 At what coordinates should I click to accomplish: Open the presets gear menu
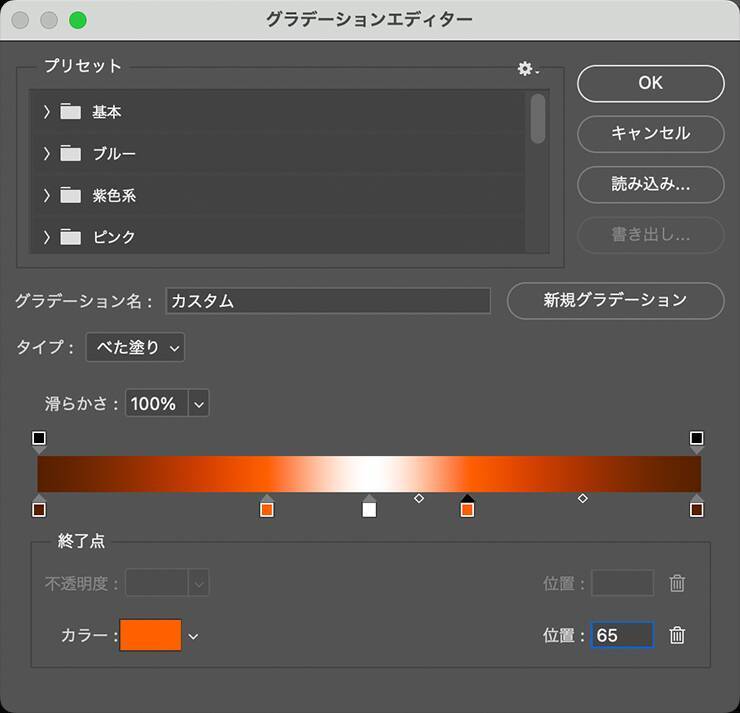pyautogui.click(x=526, y=69)
